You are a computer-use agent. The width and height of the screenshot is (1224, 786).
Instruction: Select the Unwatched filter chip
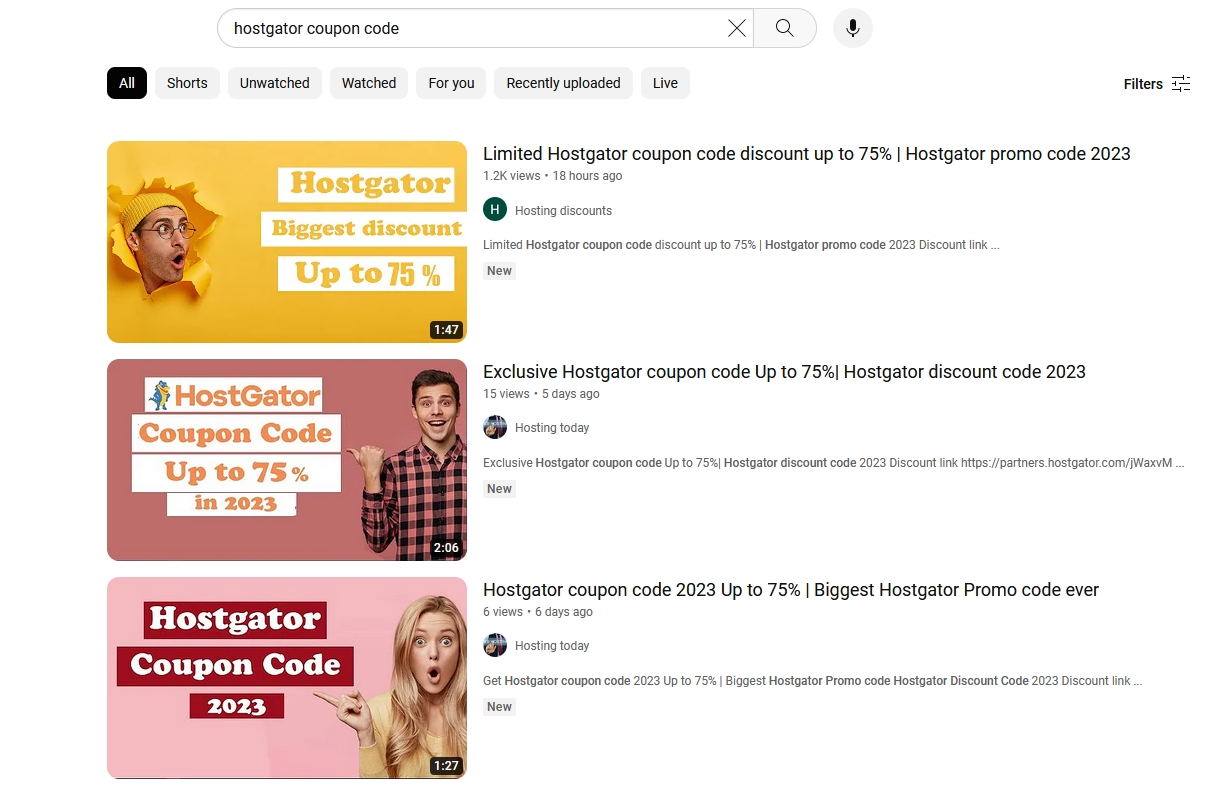275,83
